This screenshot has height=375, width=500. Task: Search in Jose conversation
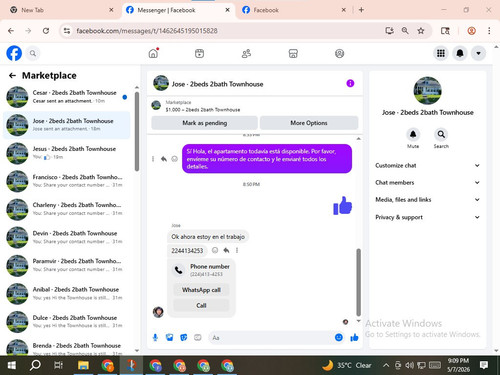tap(441, 135)
